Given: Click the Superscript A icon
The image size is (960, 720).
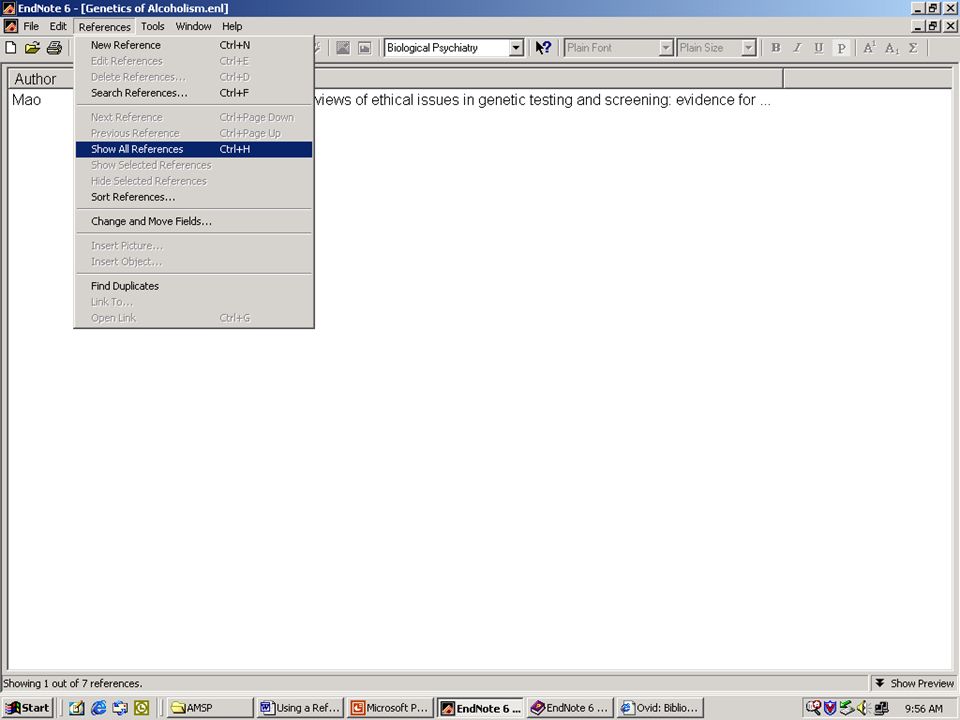Looking at the screenshot, I should tap(869, 48).
